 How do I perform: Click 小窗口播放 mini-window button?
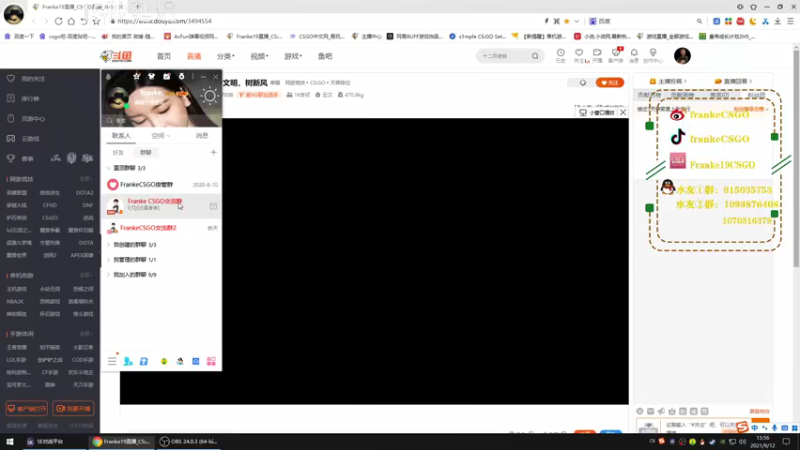[596, 112]
